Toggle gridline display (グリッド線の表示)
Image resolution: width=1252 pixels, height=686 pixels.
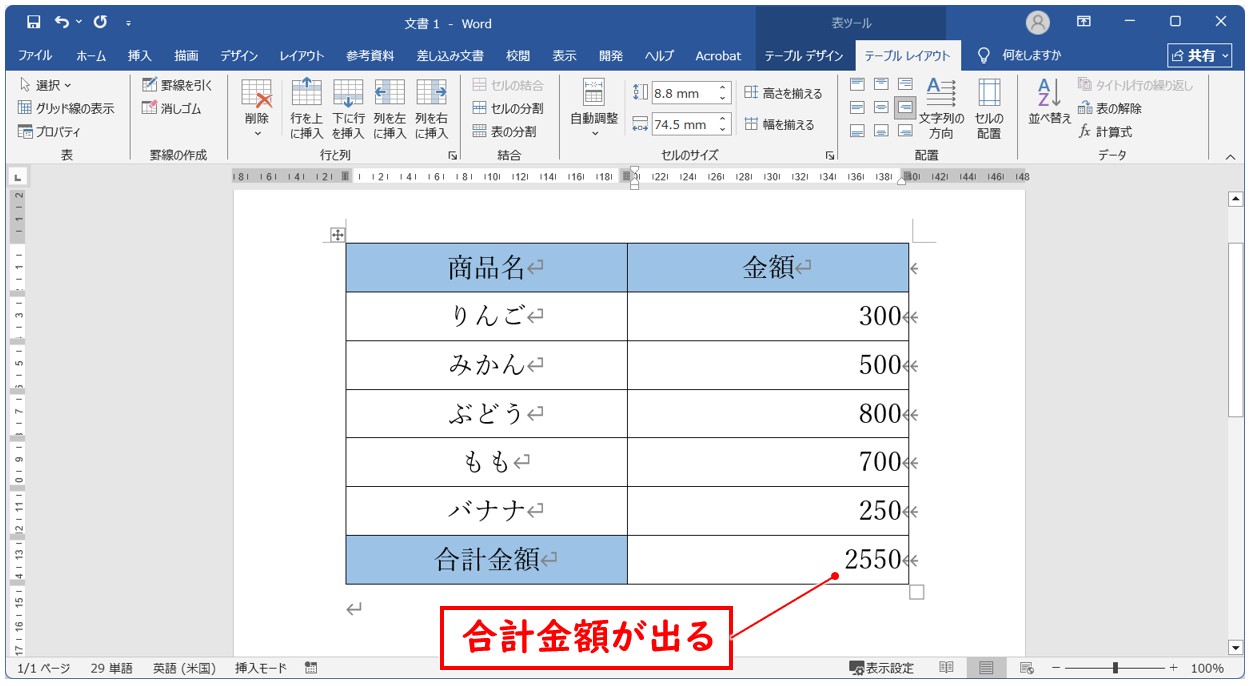click(66, 108)
